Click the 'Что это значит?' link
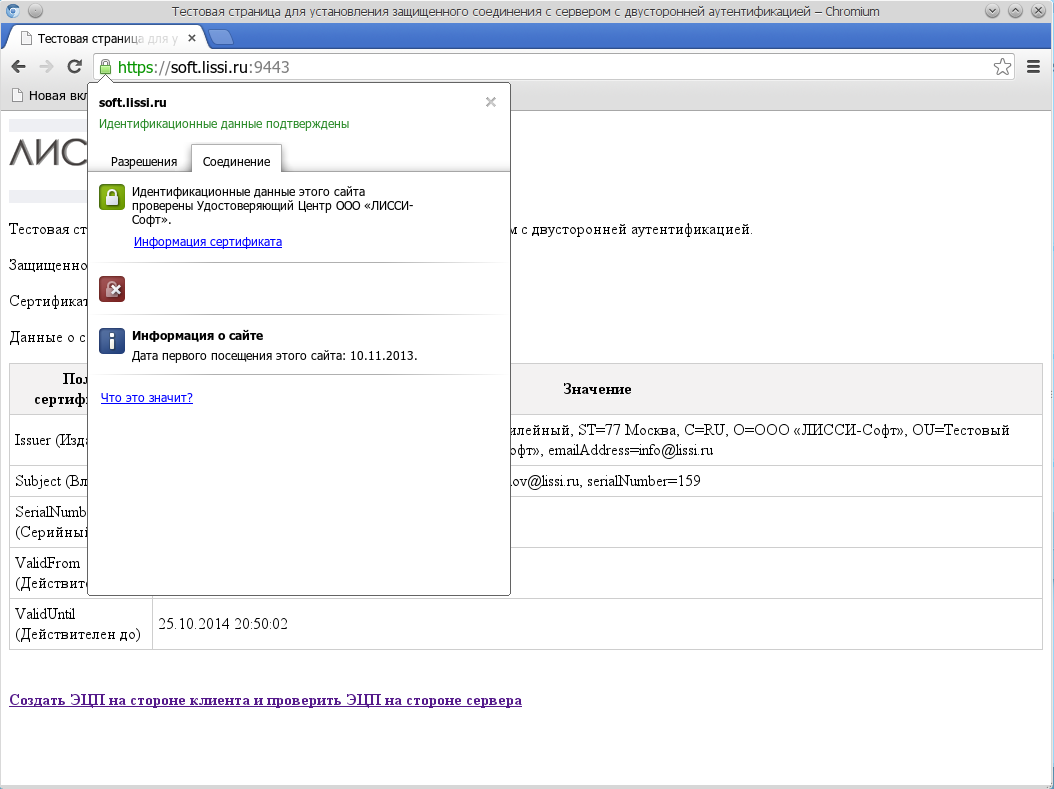This screenshot has height=789, width=1054. tap(147, 398)
